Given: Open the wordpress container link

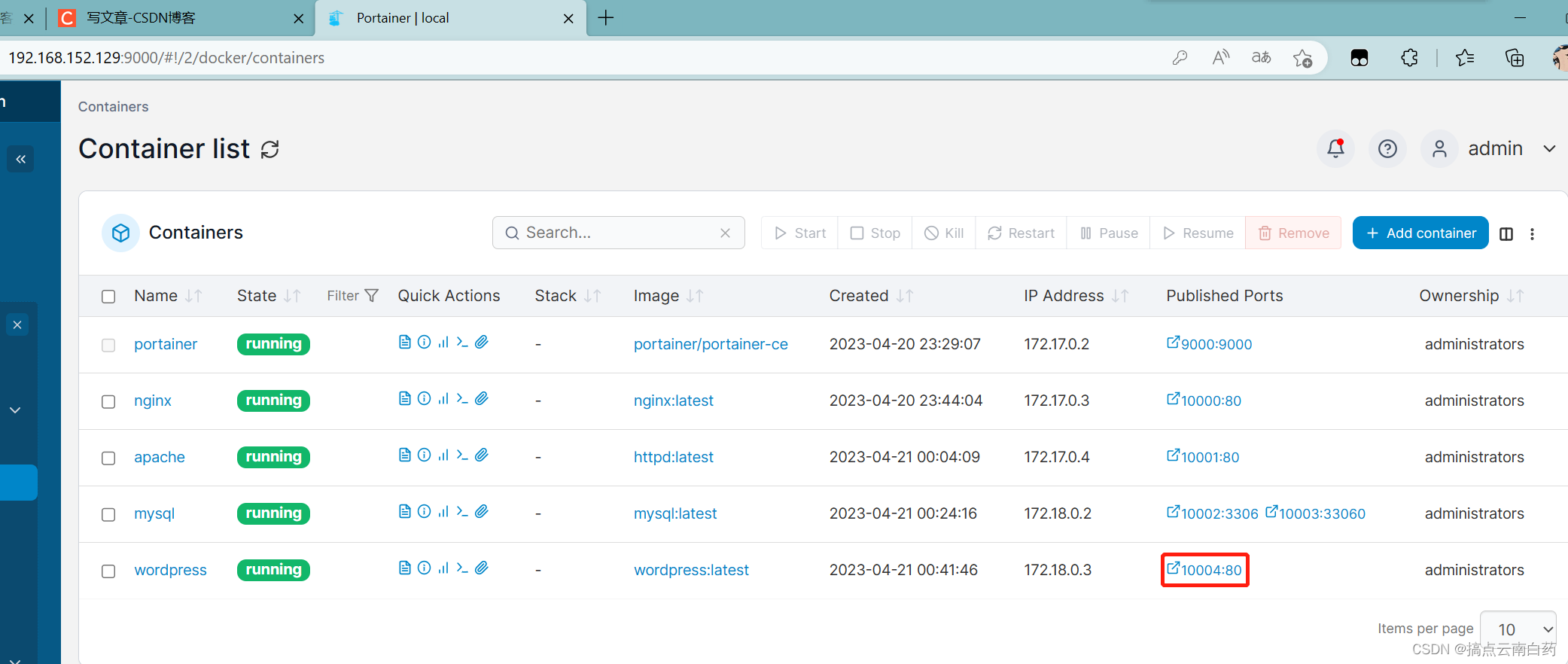Looking at the screenshot, I should tap(170, 570).
